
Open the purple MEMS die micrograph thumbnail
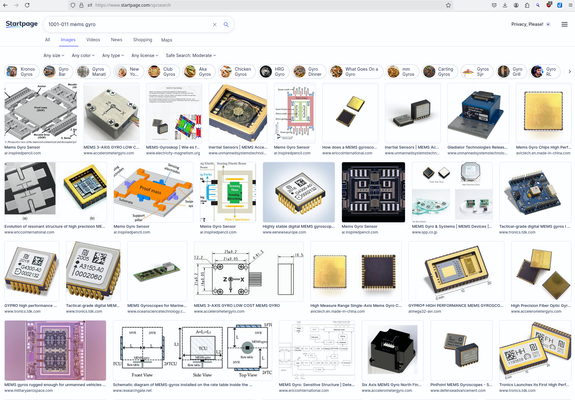[55, 351]
